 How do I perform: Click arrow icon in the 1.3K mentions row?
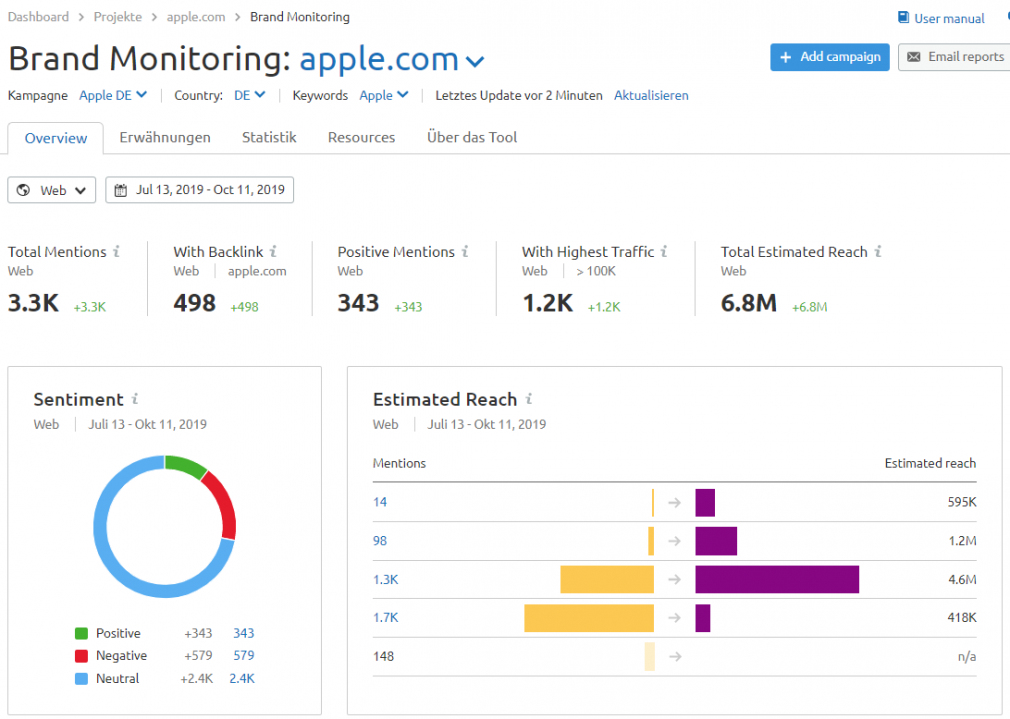tap(674, 580)
